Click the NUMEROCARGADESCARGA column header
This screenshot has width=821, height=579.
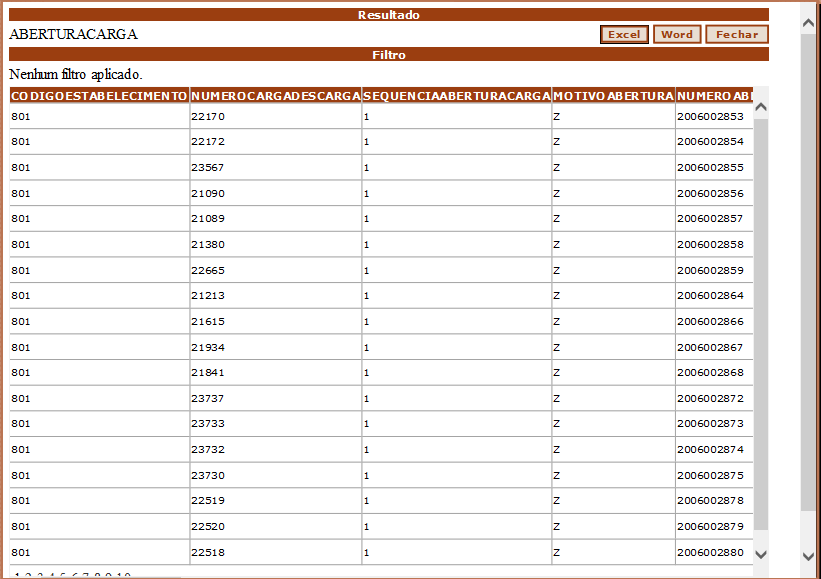pos(276,96)
